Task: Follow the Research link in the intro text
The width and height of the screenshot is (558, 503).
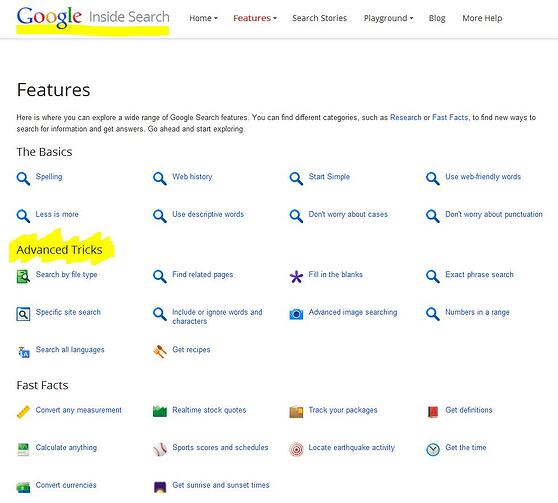Action: coord(405,117)
